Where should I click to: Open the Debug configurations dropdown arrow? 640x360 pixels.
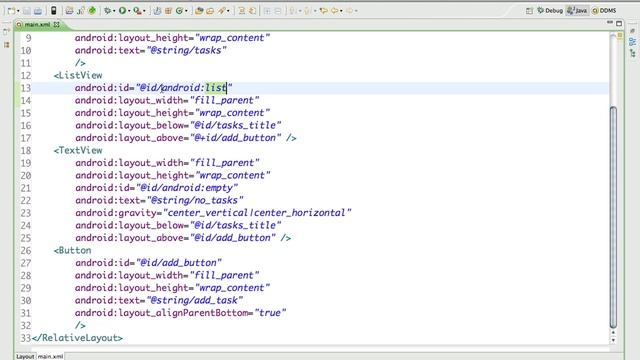point(114,11)
